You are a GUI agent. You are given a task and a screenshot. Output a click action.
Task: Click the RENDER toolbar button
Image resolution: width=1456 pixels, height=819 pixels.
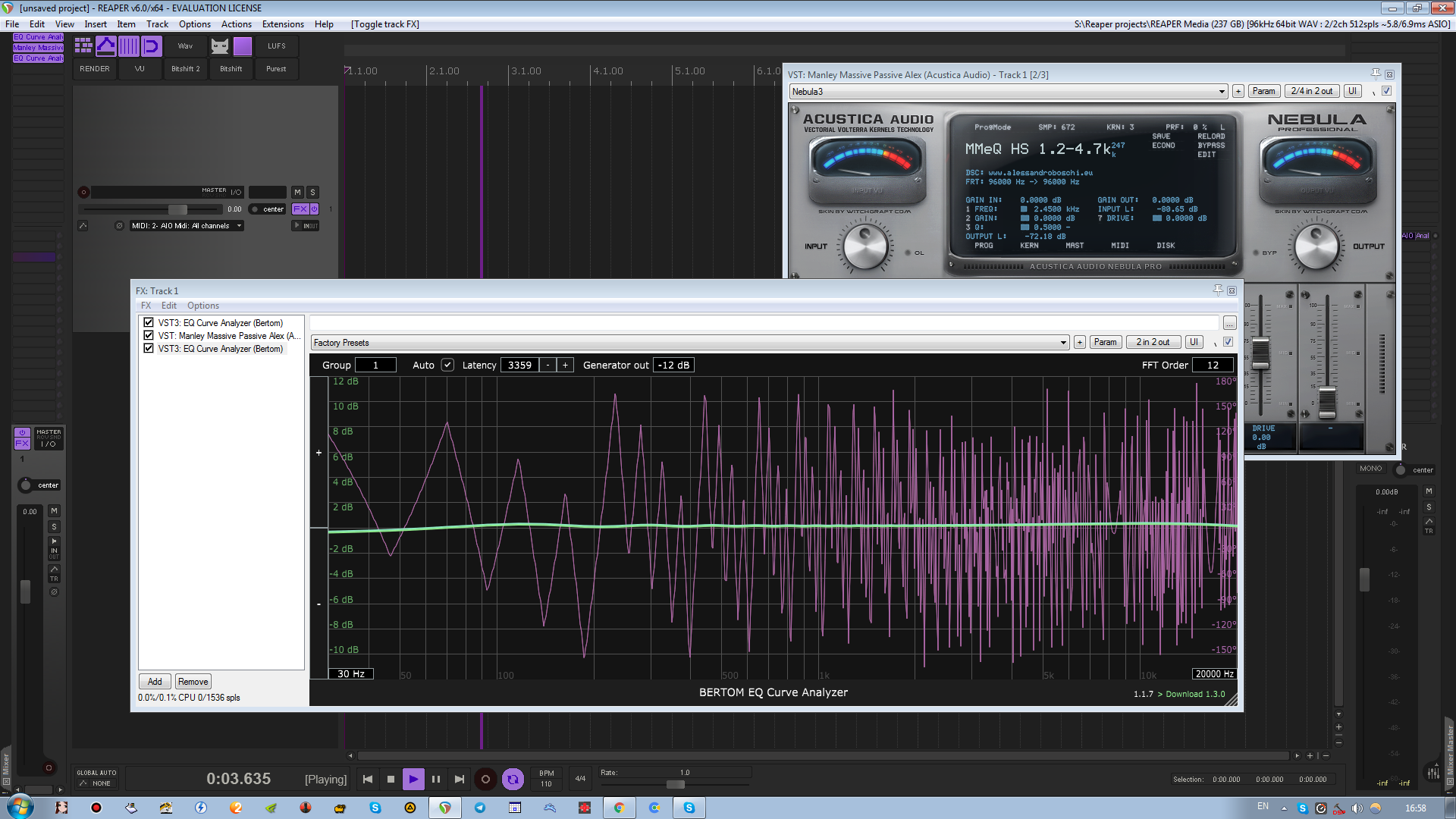tap(95, 69)
